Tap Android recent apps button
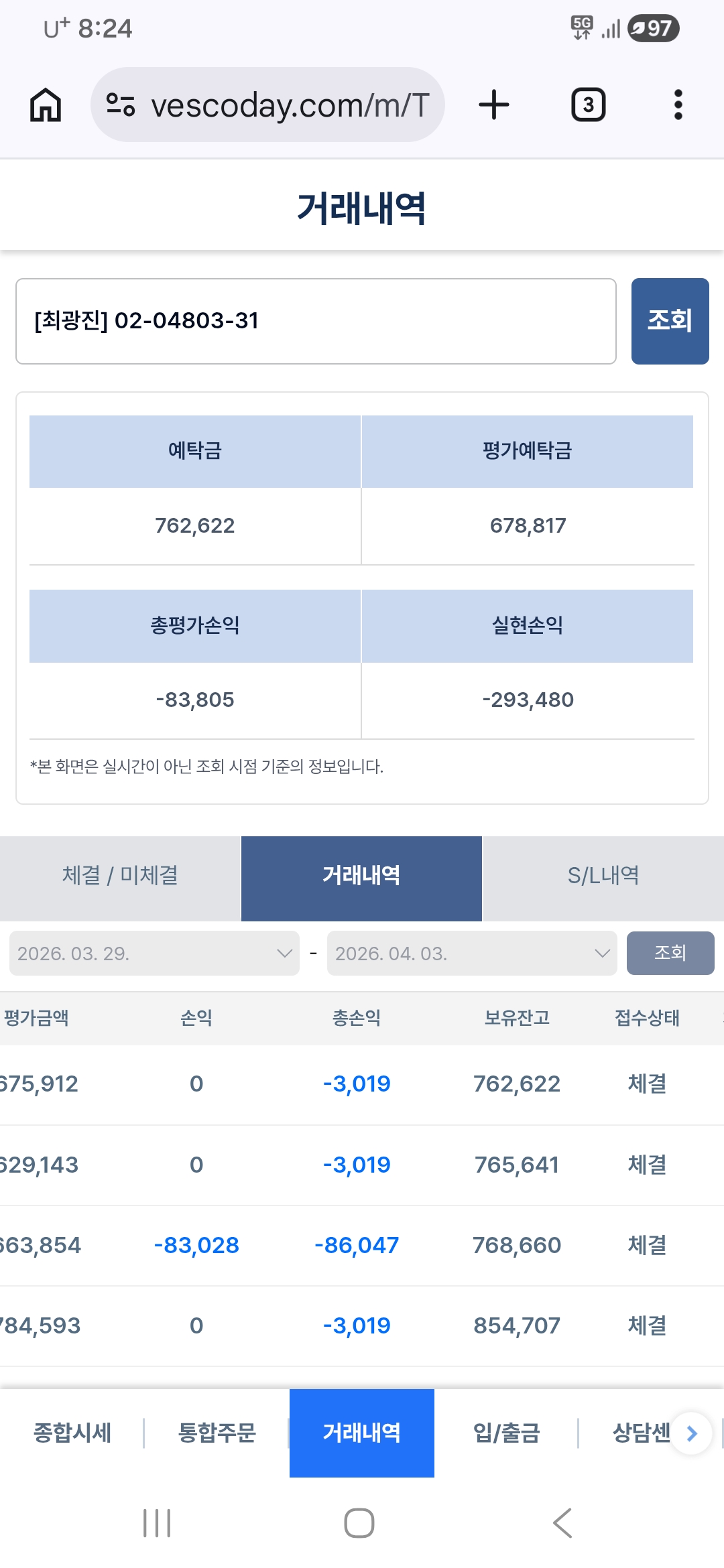This screenshot has width=724, height=1568. (157, 1523)
